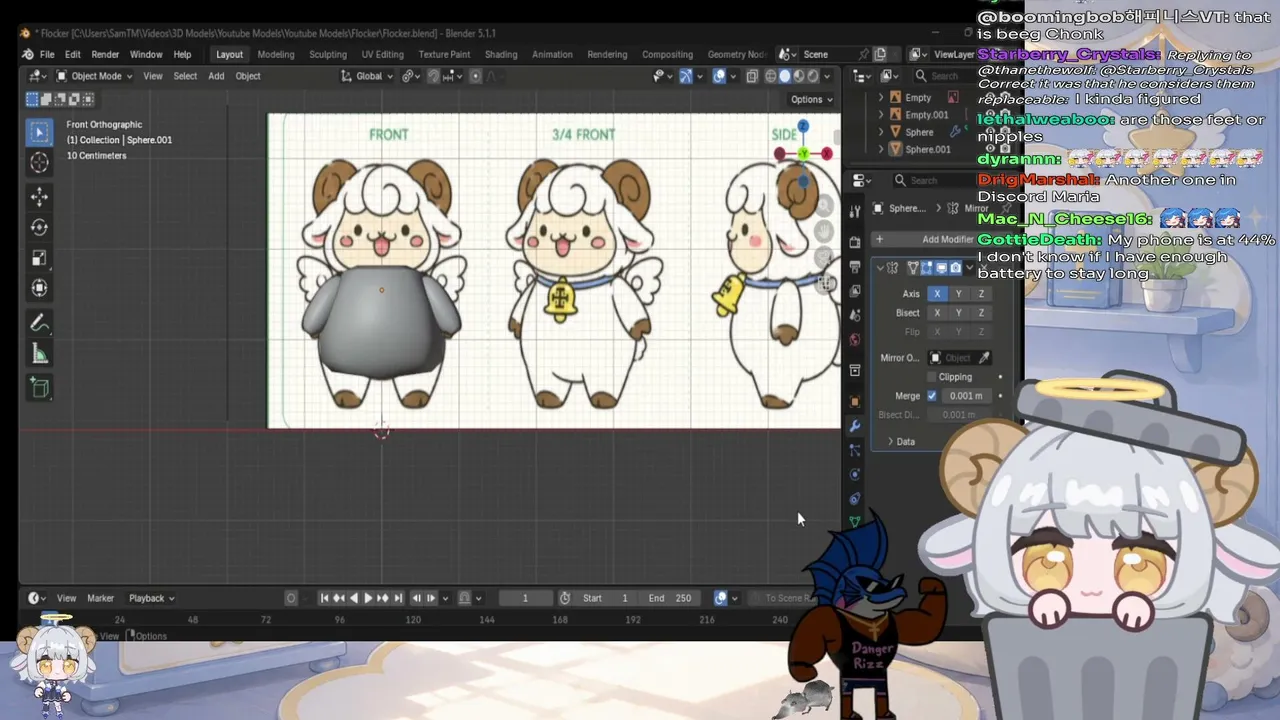Toggle Bisect Y
Viewport: 1280px width, 720px height.
[x=959, y=313]
